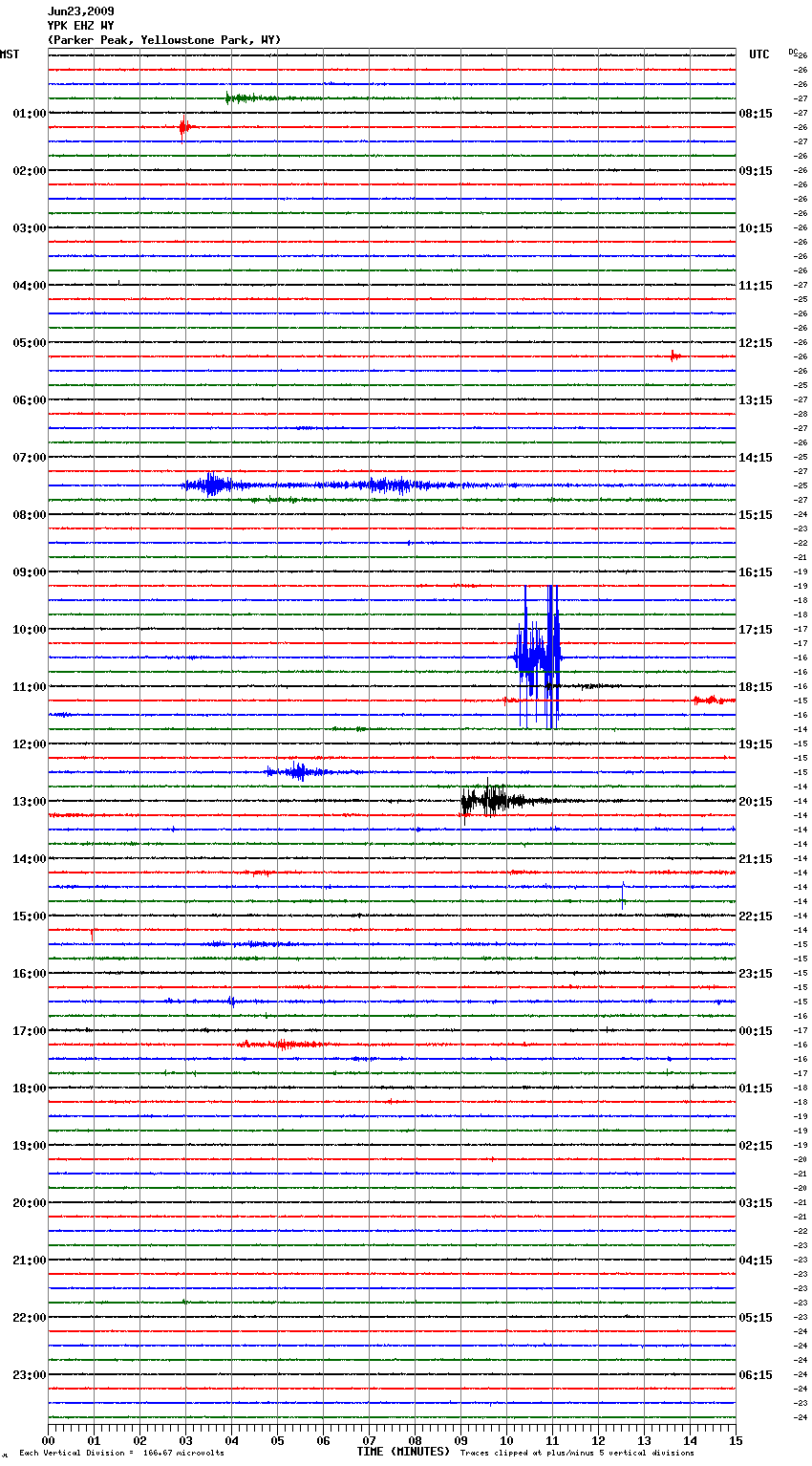Select the 08:00 MST time label
The height and width of the screenshot is (1466, 812).
tap(30, 514)
